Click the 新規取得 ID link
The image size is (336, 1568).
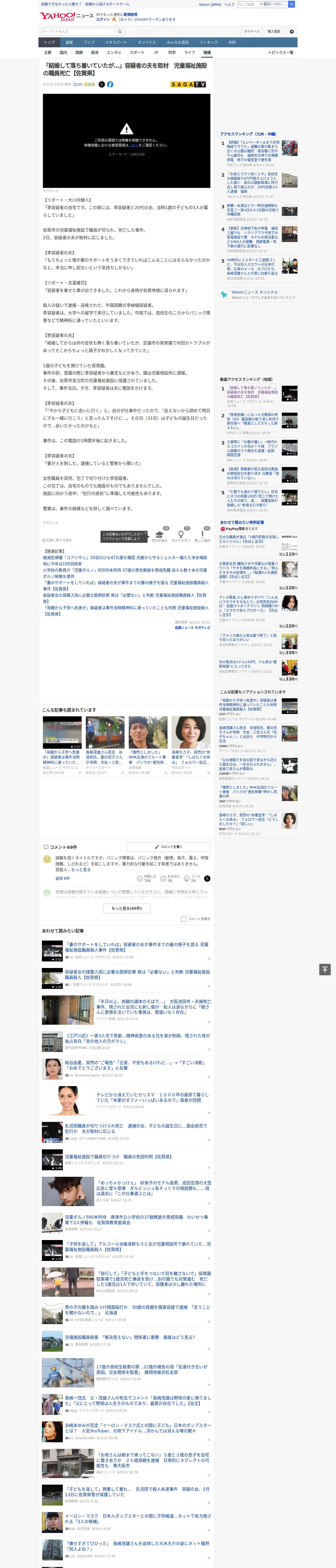click(x=131, y=14)
